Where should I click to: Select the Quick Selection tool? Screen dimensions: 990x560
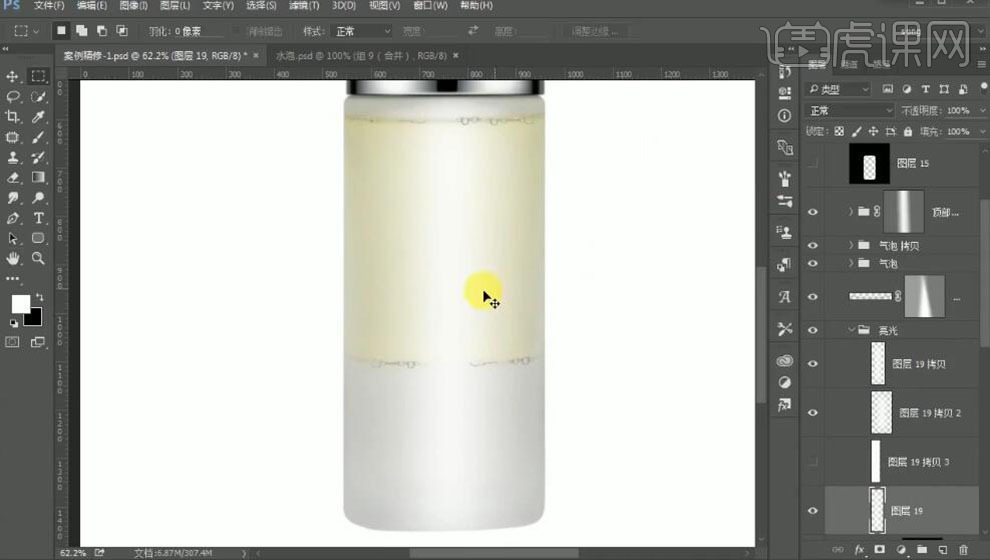(x=39, y=97)
